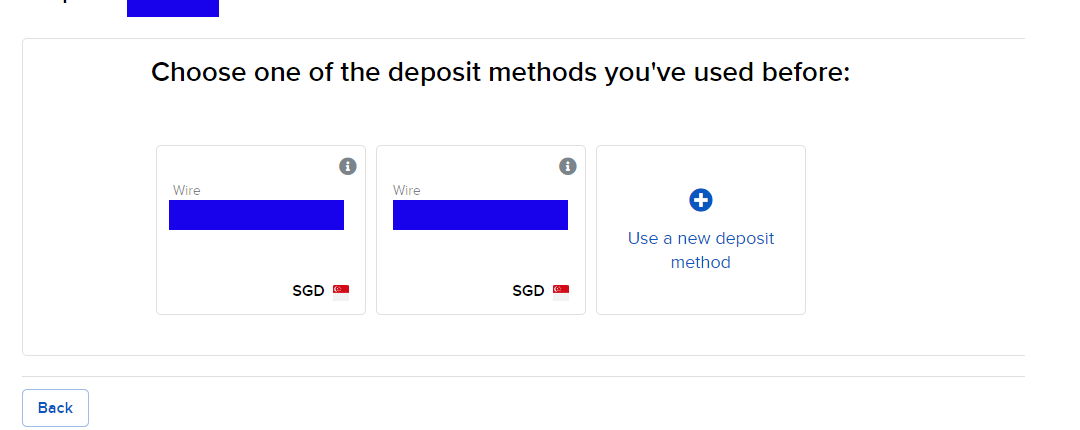Click redacted account name on second Wire card
This screenshot has height=430, width=1080.
pyautogui.click(x=480, y=215)
